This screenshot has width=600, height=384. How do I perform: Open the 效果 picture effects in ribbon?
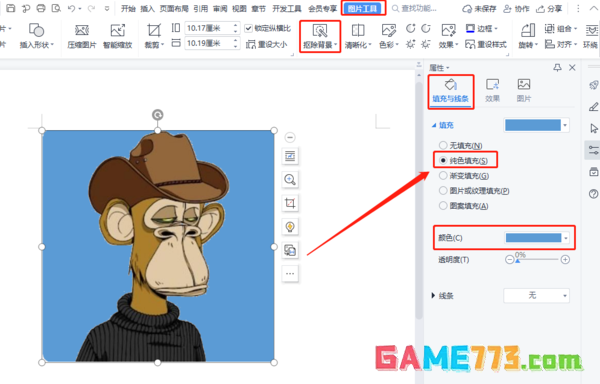[x=448, y=36]
